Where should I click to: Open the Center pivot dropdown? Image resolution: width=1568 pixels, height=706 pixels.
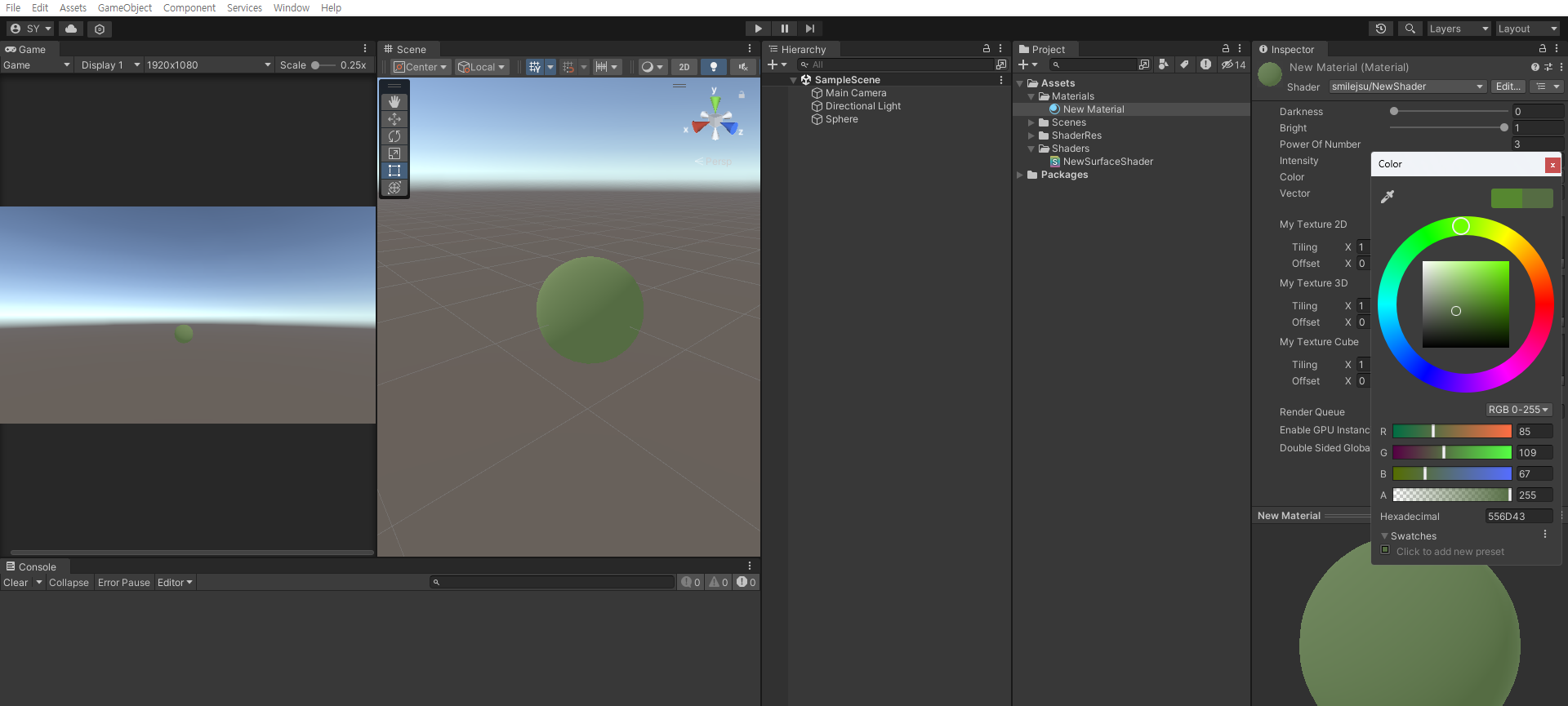point(421,67)
